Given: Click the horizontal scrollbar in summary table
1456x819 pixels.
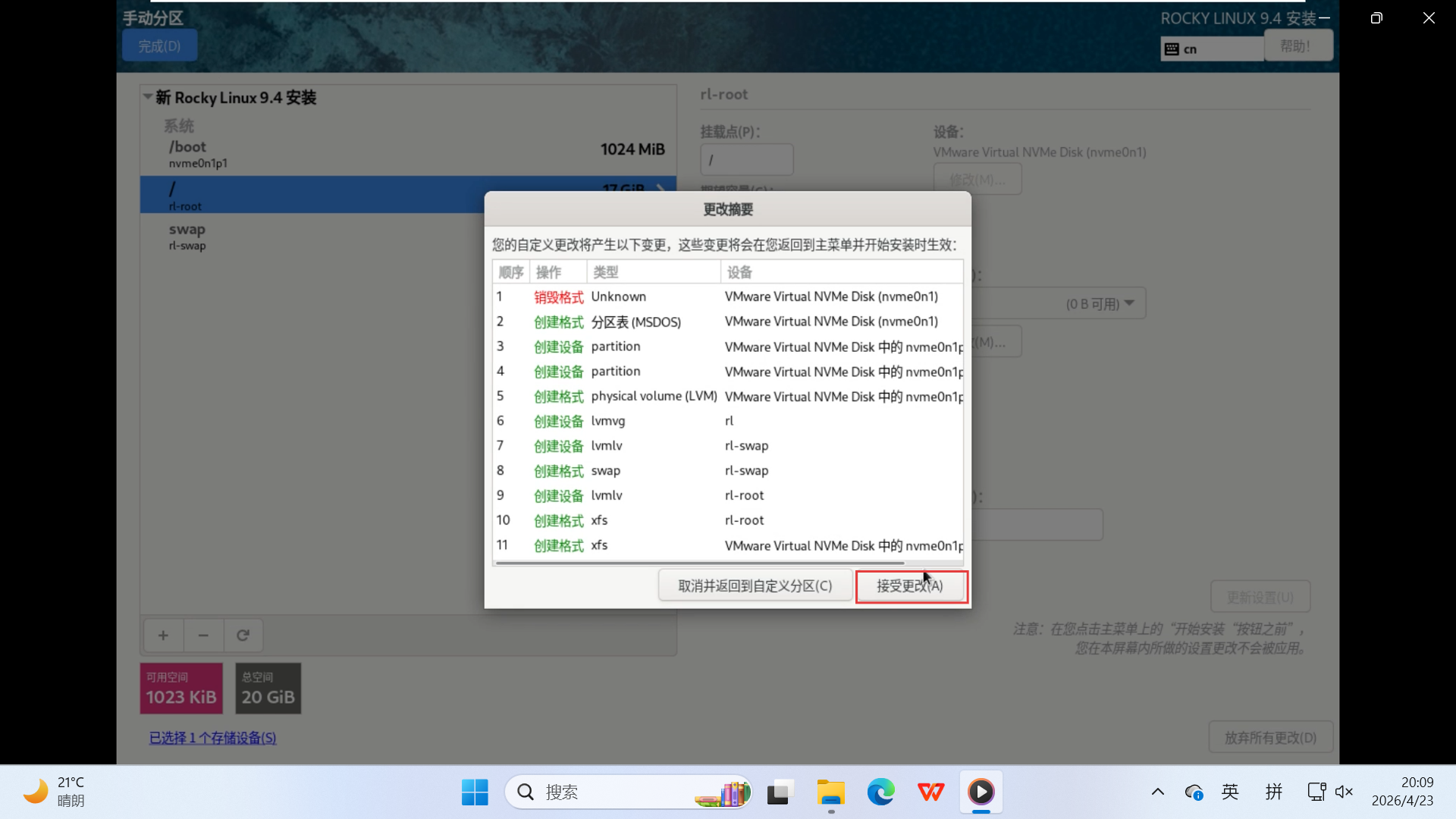Looking at the screenshot, I should [x=699, y=563].
